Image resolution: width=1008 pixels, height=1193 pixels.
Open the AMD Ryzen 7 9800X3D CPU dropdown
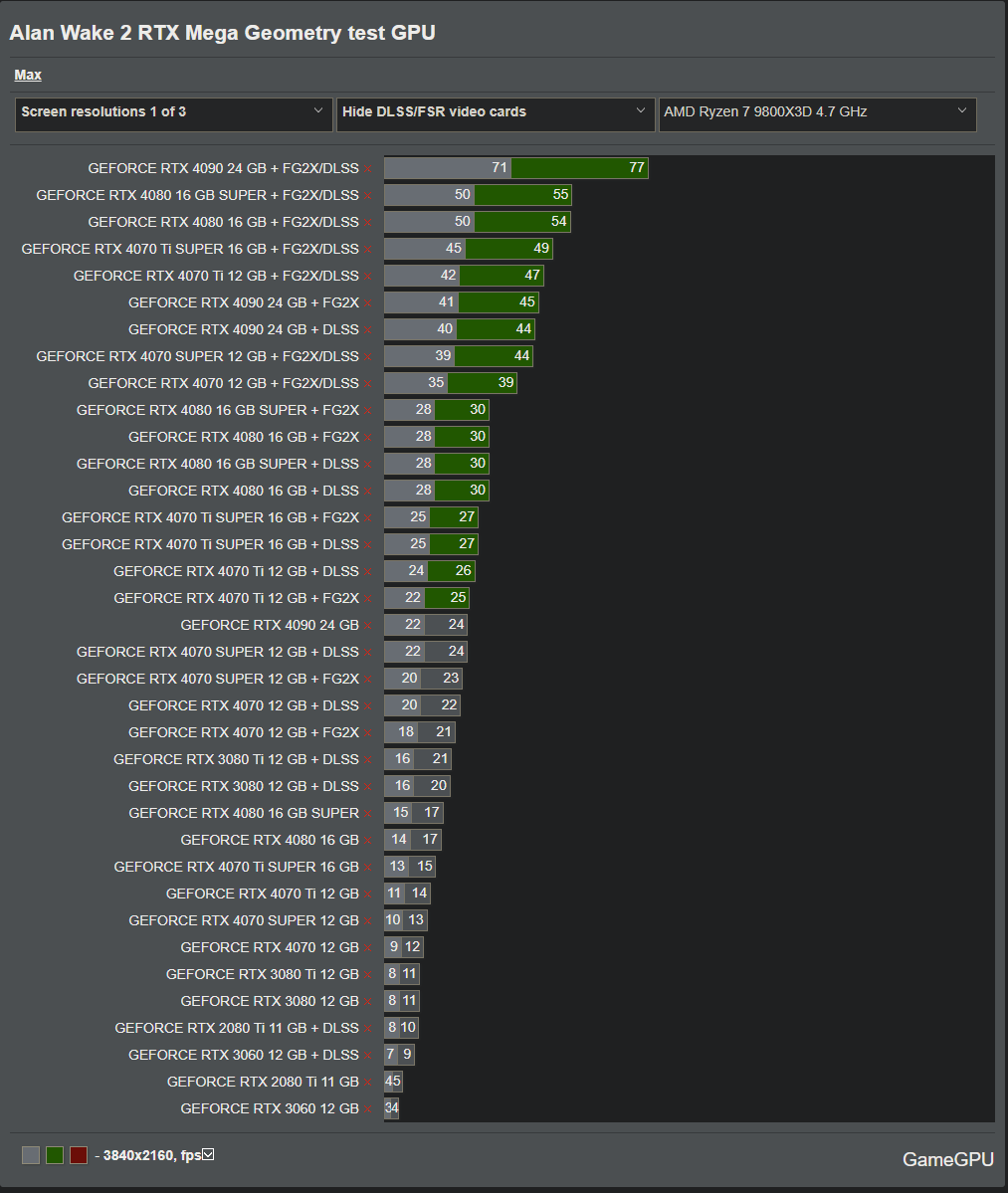(x=817, y=114)
